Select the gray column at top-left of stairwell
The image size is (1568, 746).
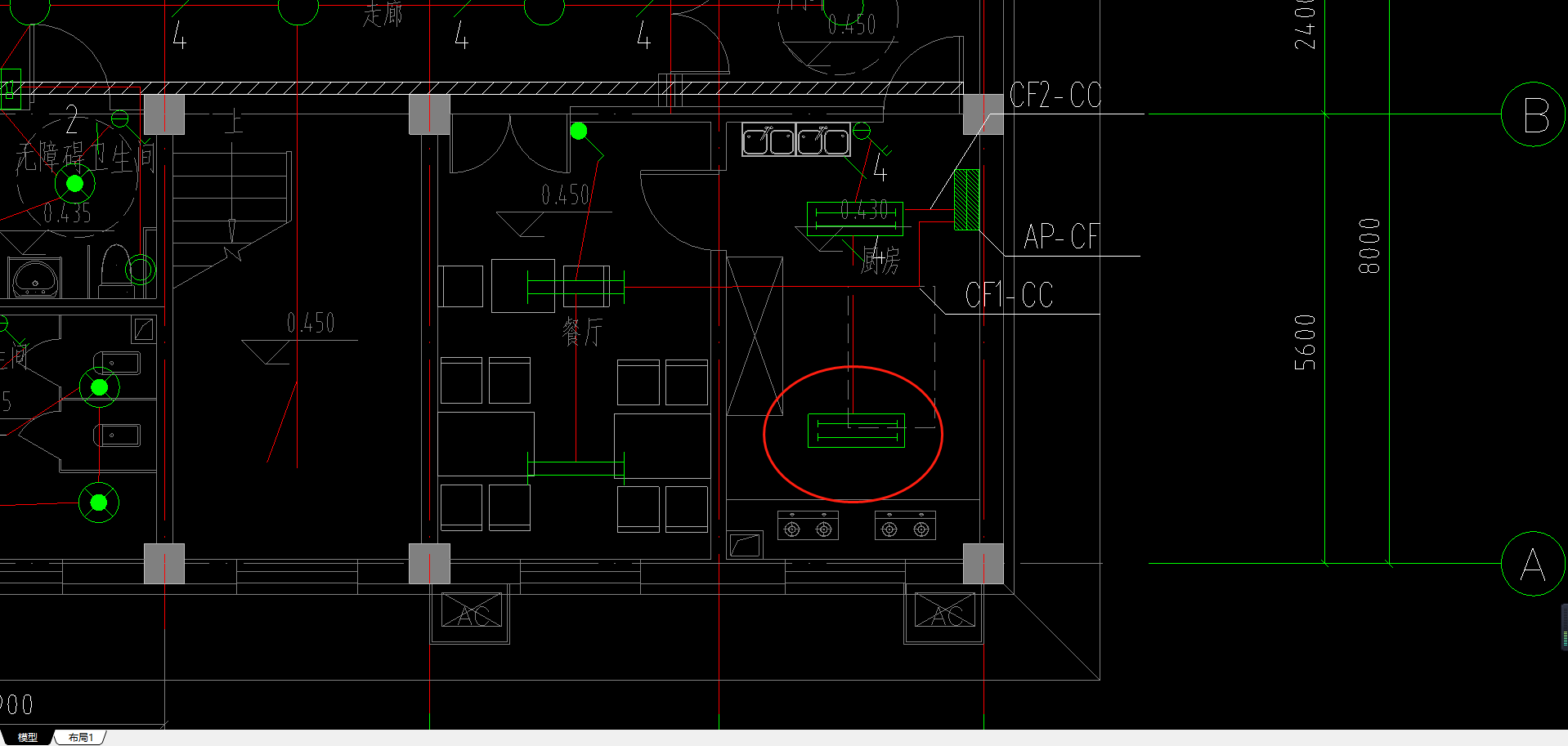click(x=164, y=114)
